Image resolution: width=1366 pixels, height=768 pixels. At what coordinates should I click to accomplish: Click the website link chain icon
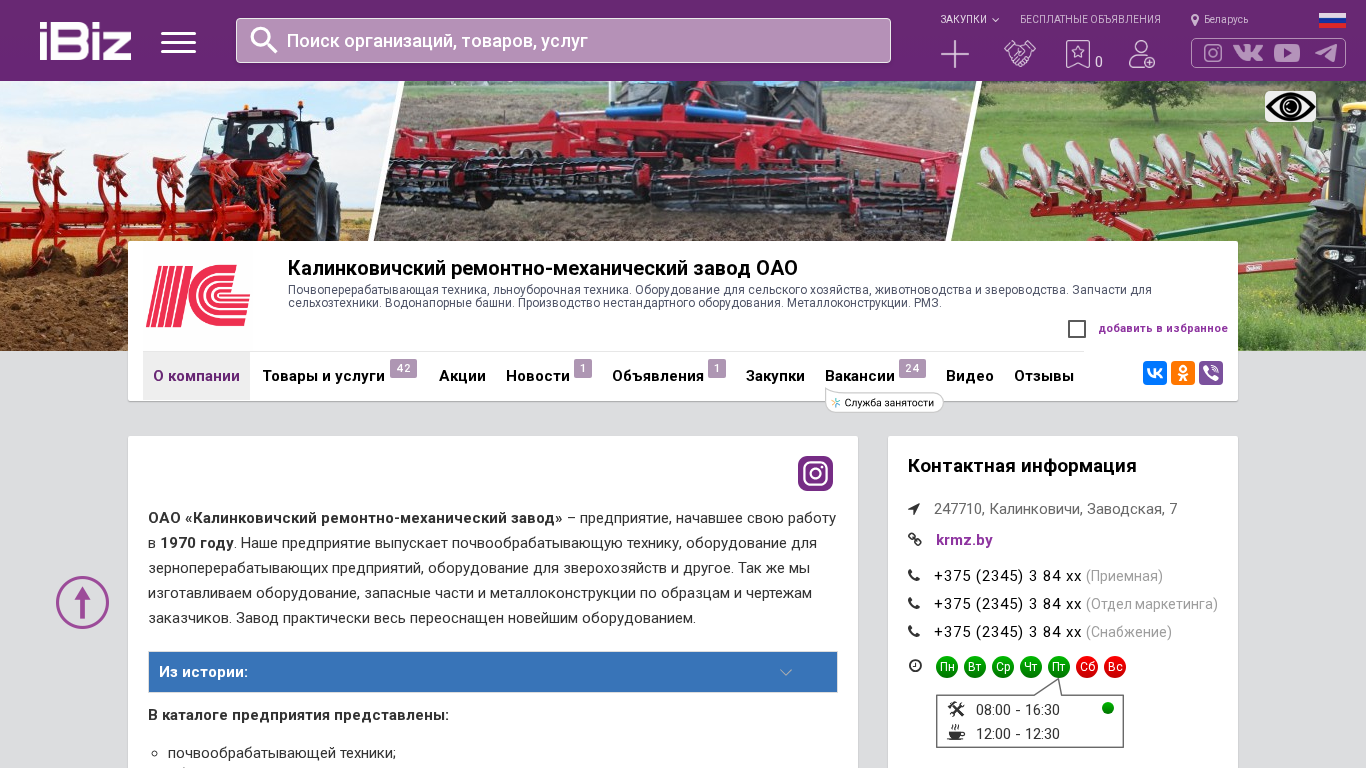coord(914,540)
